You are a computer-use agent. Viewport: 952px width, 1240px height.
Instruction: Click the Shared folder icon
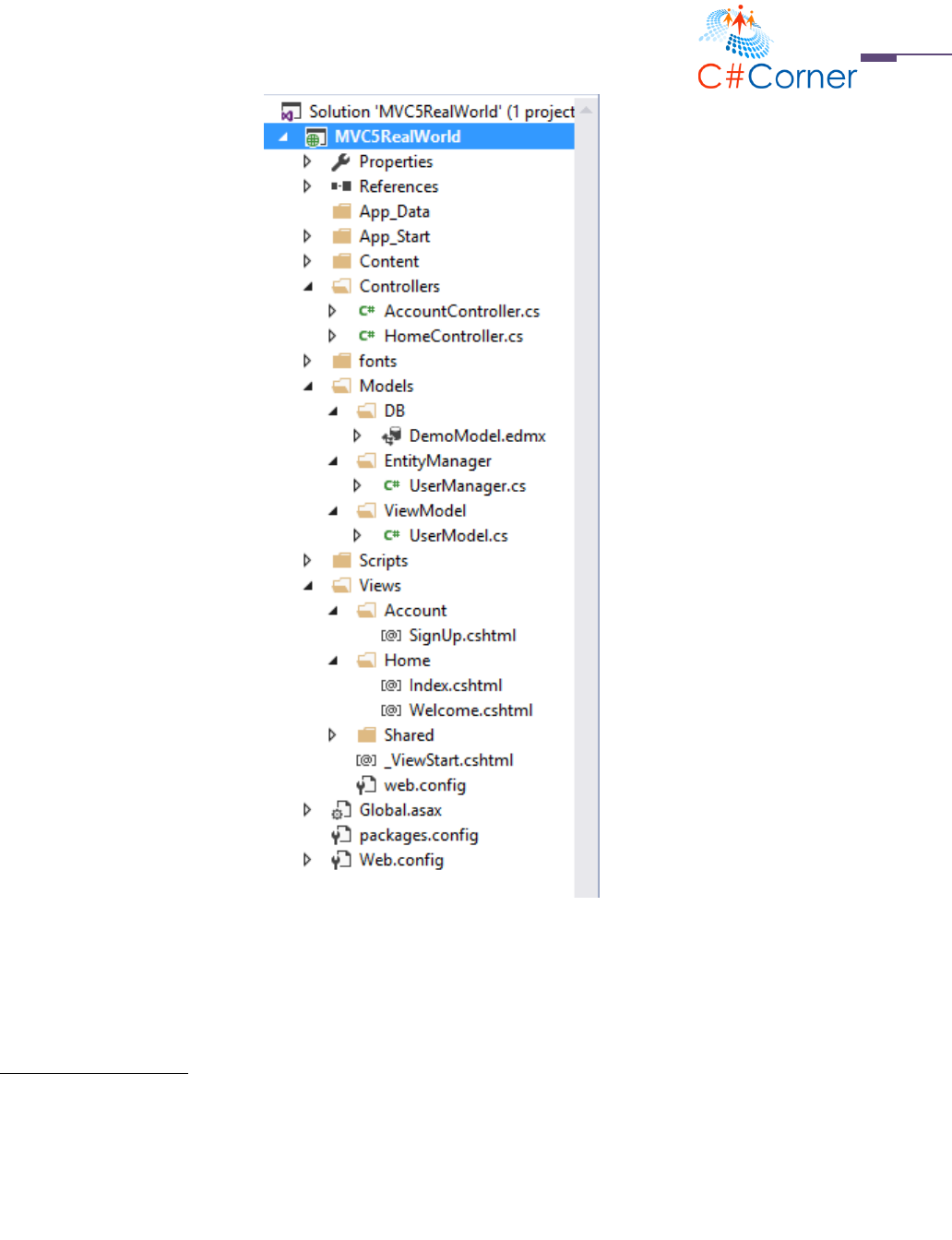(366, 734)
